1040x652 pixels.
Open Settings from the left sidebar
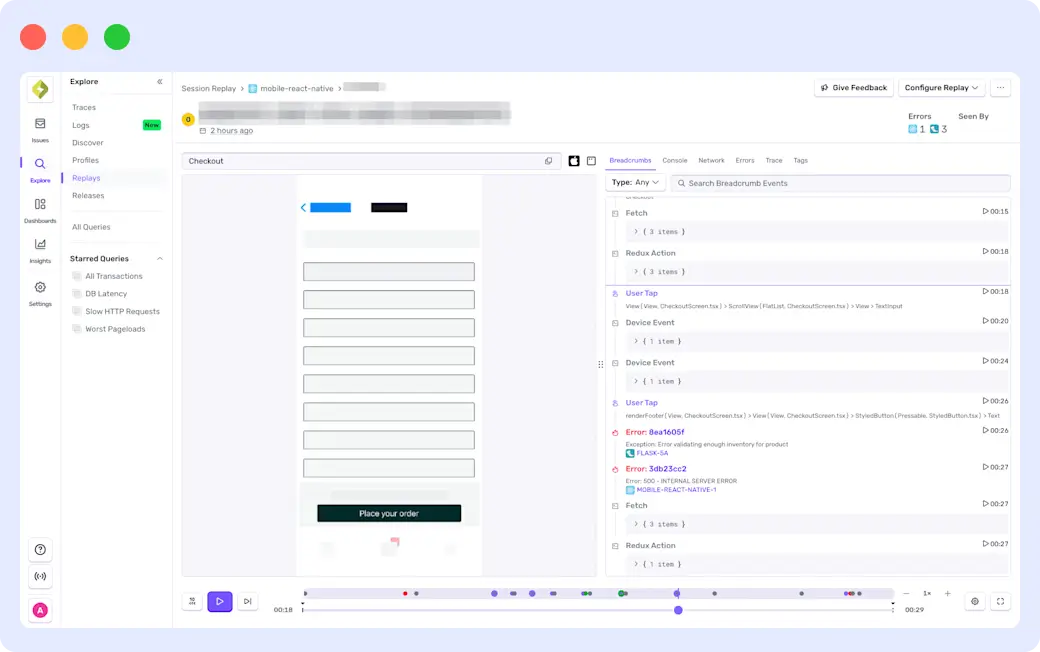[40, 289]
